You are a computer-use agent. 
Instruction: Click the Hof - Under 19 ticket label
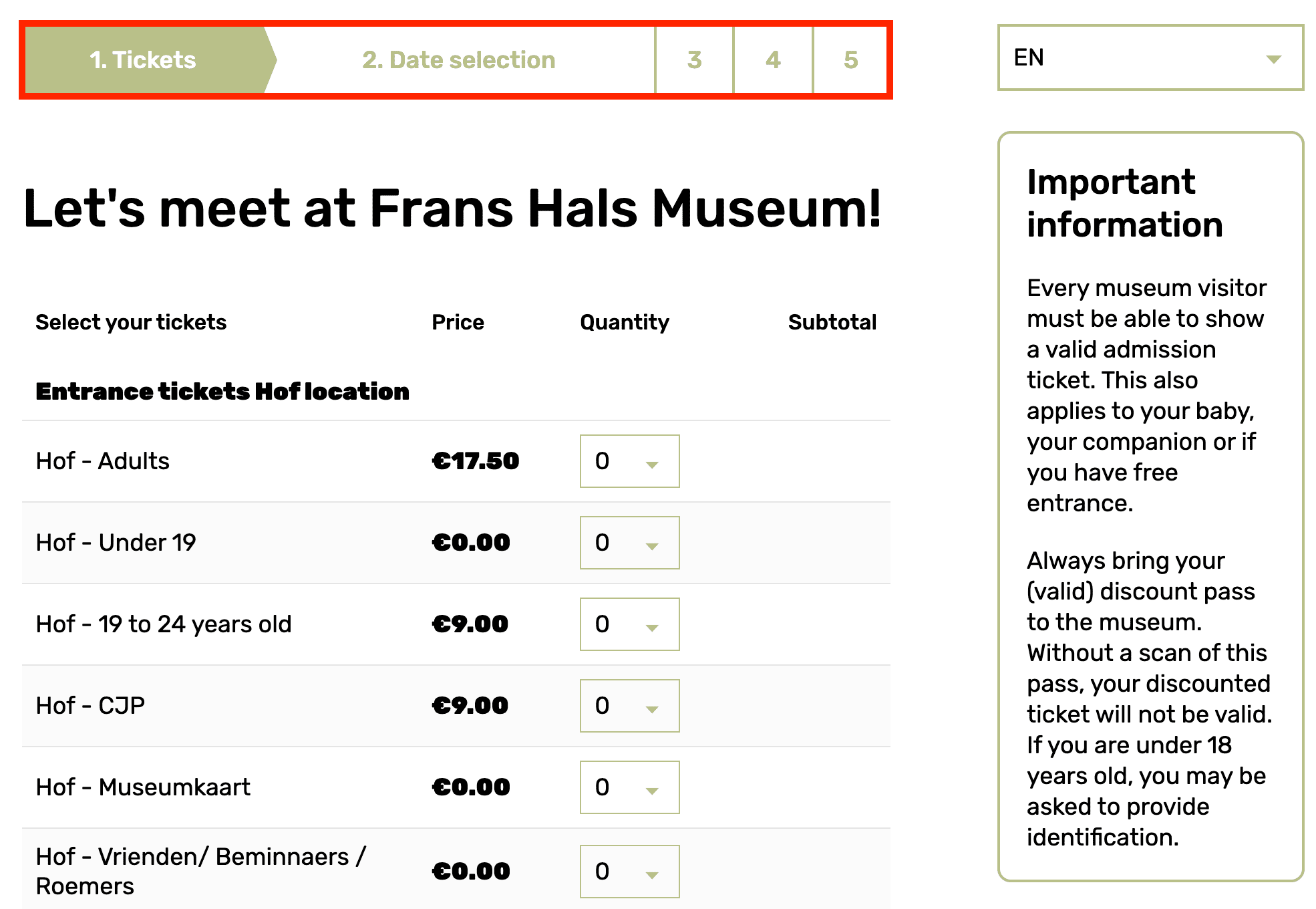coord(116,543)
